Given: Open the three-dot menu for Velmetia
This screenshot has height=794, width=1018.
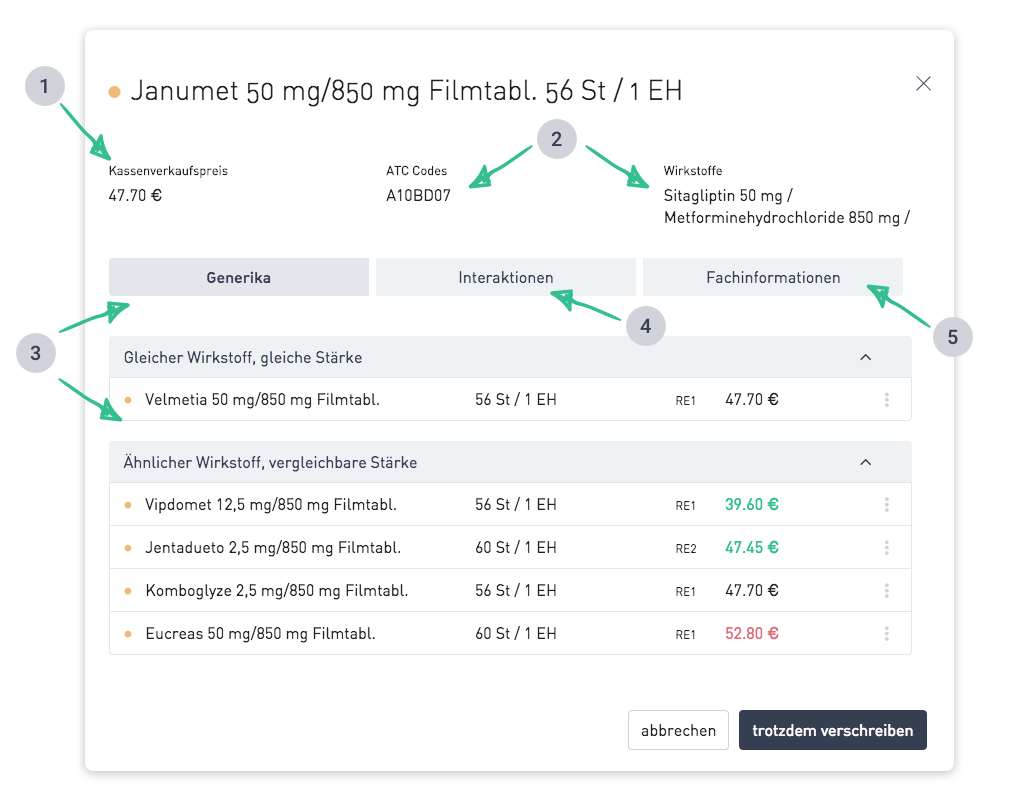Looking at the screenshot, I should 887,400.
